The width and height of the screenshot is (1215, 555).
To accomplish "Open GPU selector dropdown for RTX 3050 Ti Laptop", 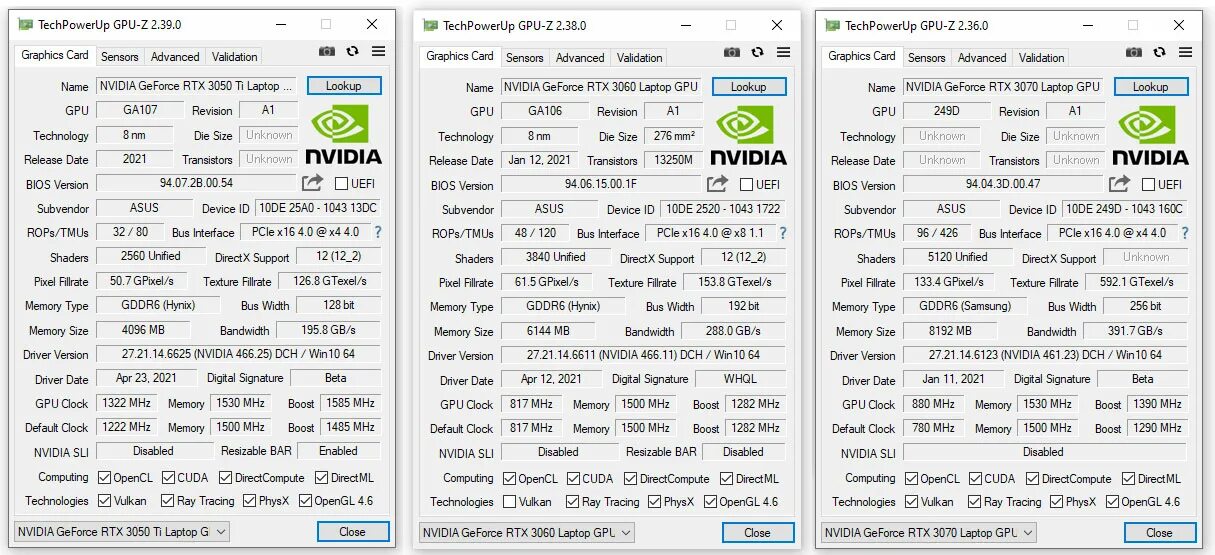I will click(x=122, y=532).
